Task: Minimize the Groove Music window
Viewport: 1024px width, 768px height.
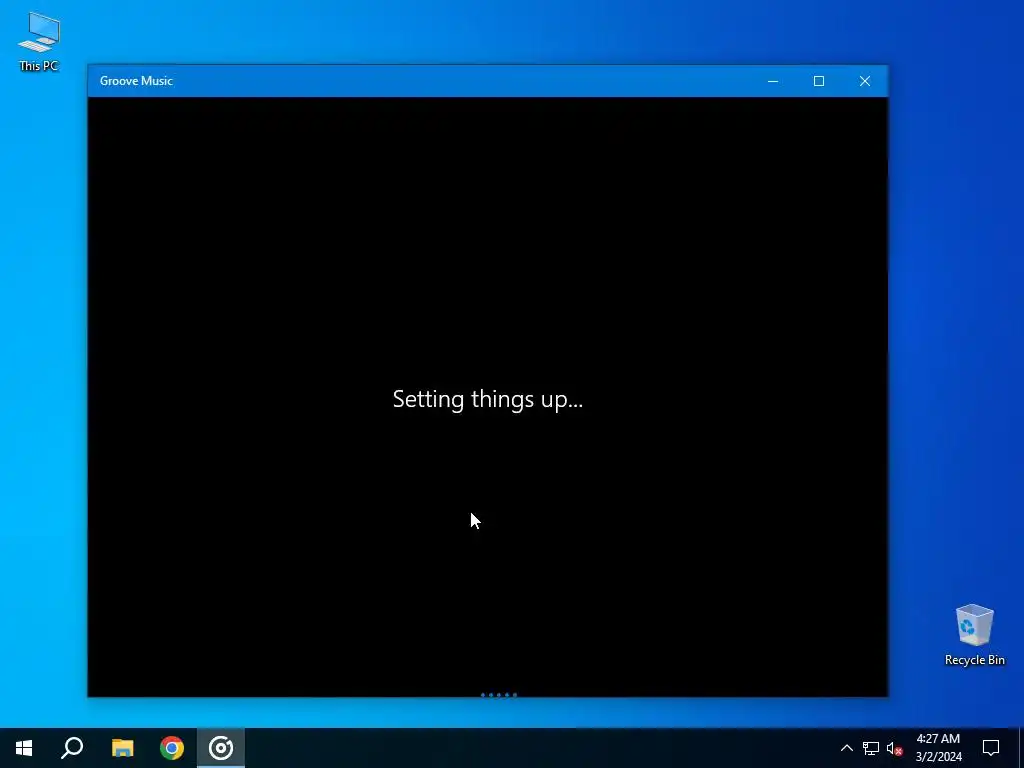Action: (773, 81)
